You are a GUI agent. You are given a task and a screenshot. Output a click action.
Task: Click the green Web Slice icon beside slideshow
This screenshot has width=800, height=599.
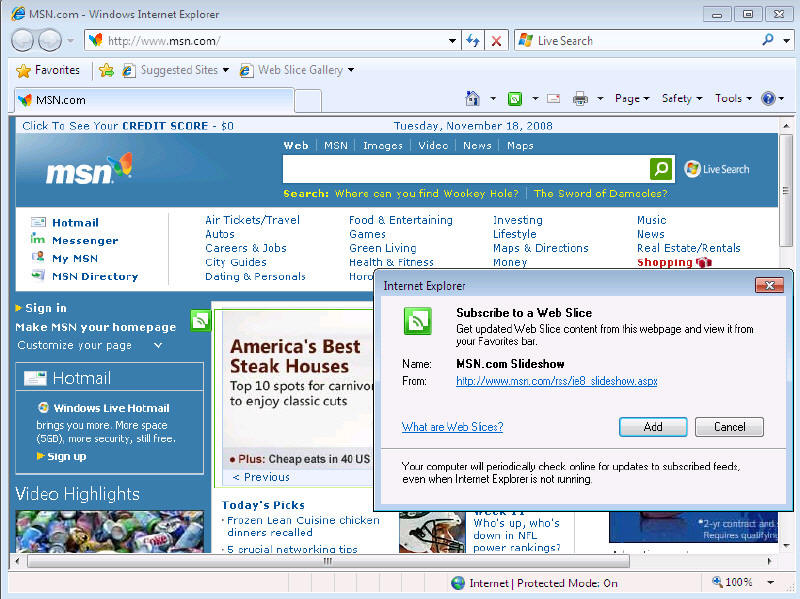[201, 320]
